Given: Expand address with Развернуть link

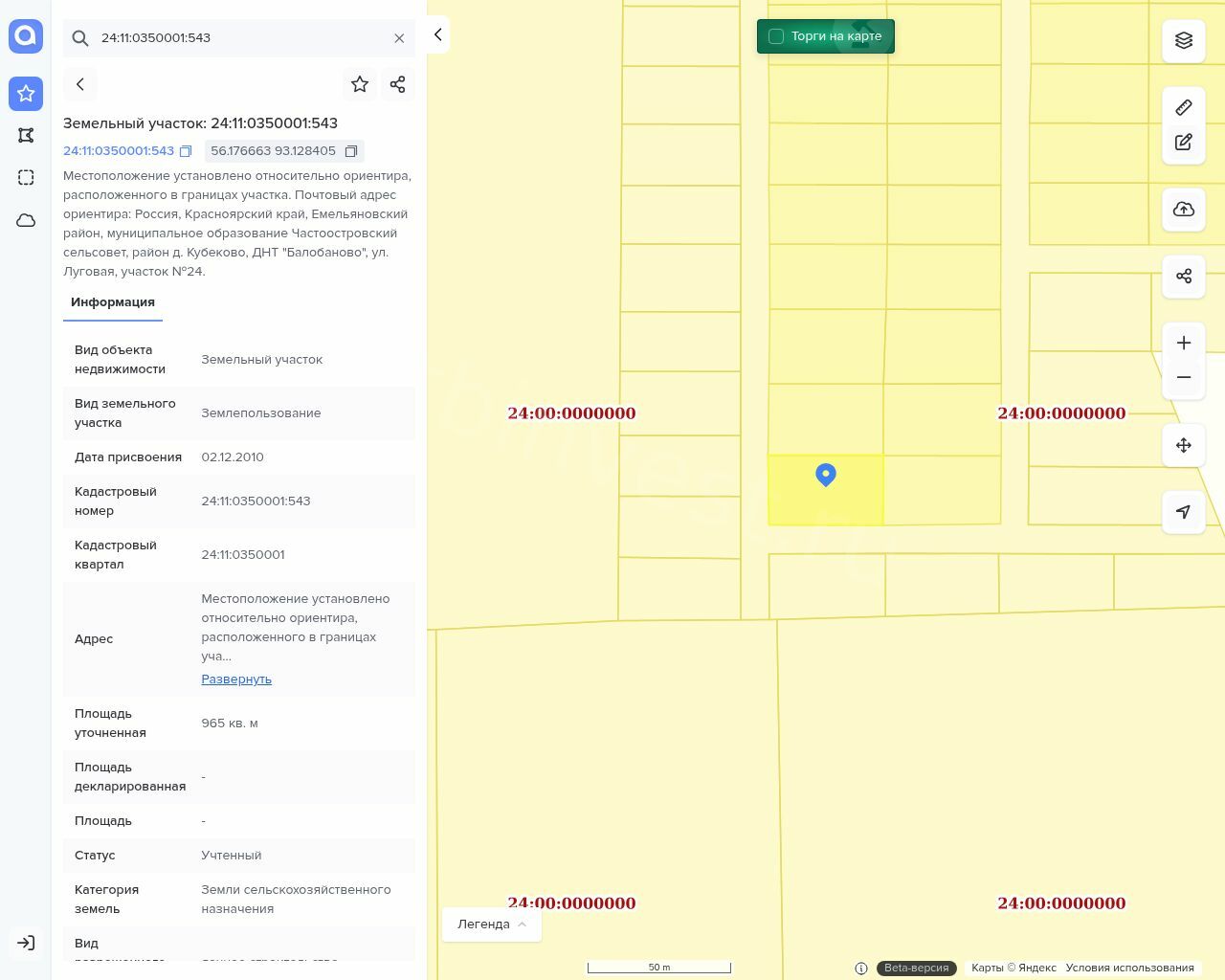Looking at the screenshot, I should (236, 679).
